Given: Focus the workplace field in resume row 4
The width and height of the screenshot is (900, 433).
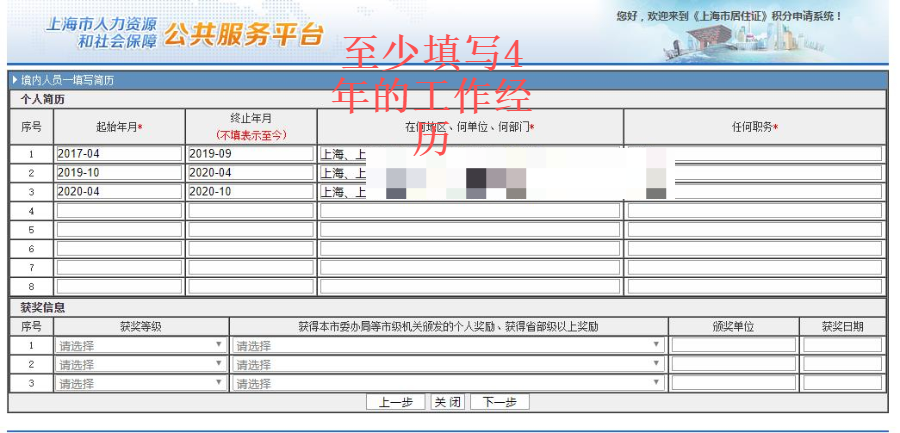Looking at the screenshot, I should [470, 211].
